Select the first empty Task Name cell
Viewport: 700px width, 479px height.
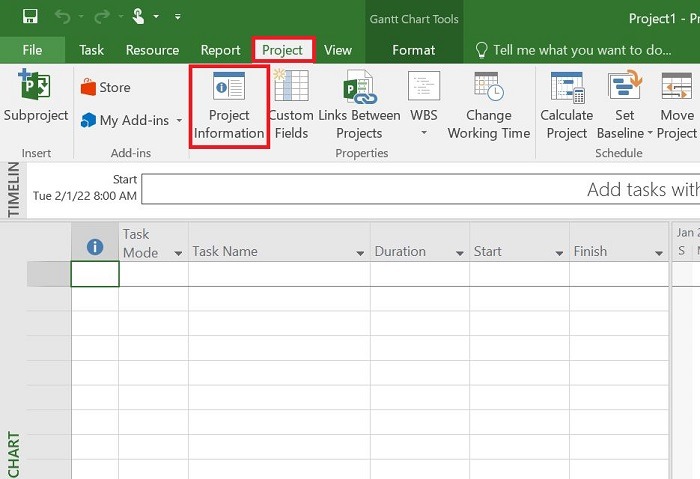[279, 274]
